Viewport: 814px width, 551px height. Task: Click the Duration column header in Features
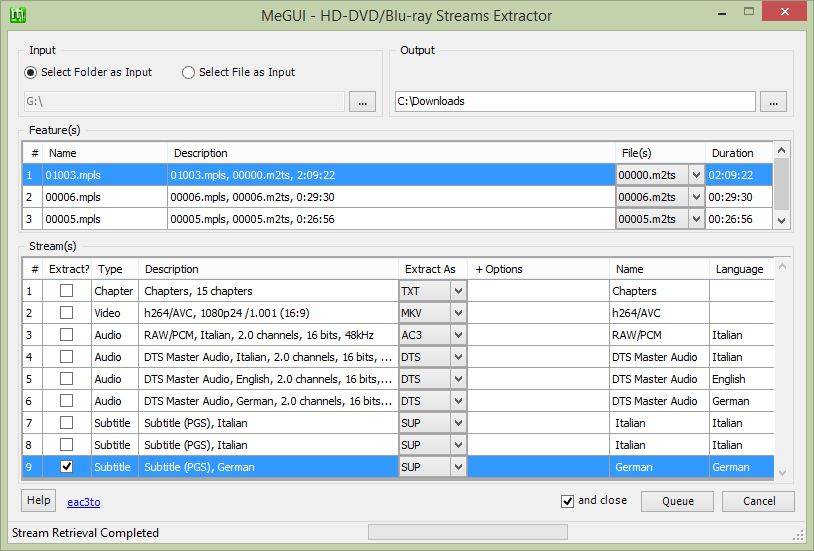tap(739, 153)
